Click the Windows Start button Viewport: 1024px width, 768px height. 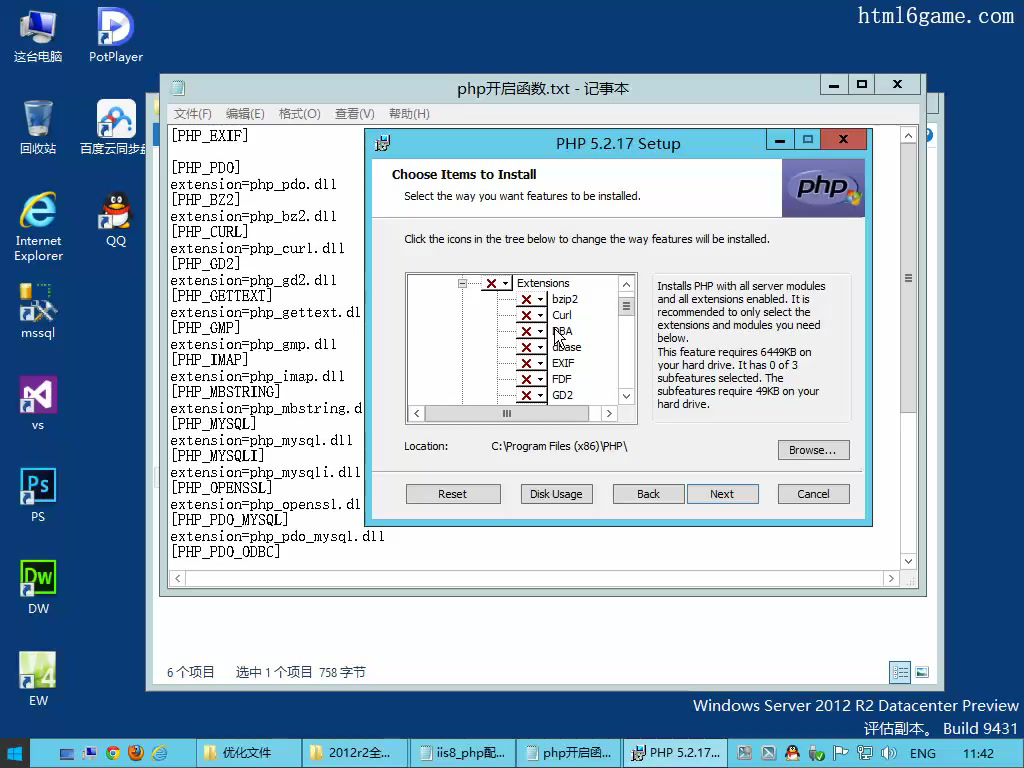tap(14, 753)
